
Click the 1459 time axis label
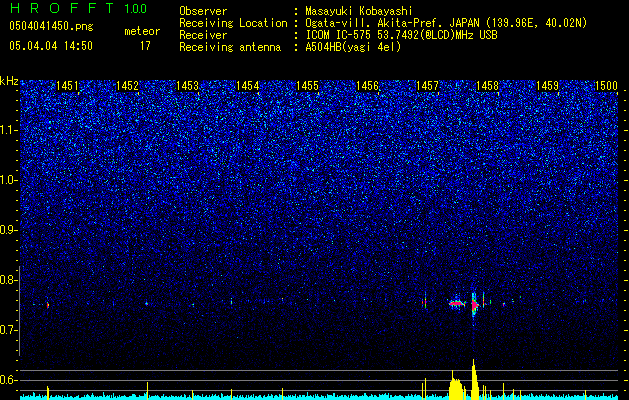coord(547,85)
